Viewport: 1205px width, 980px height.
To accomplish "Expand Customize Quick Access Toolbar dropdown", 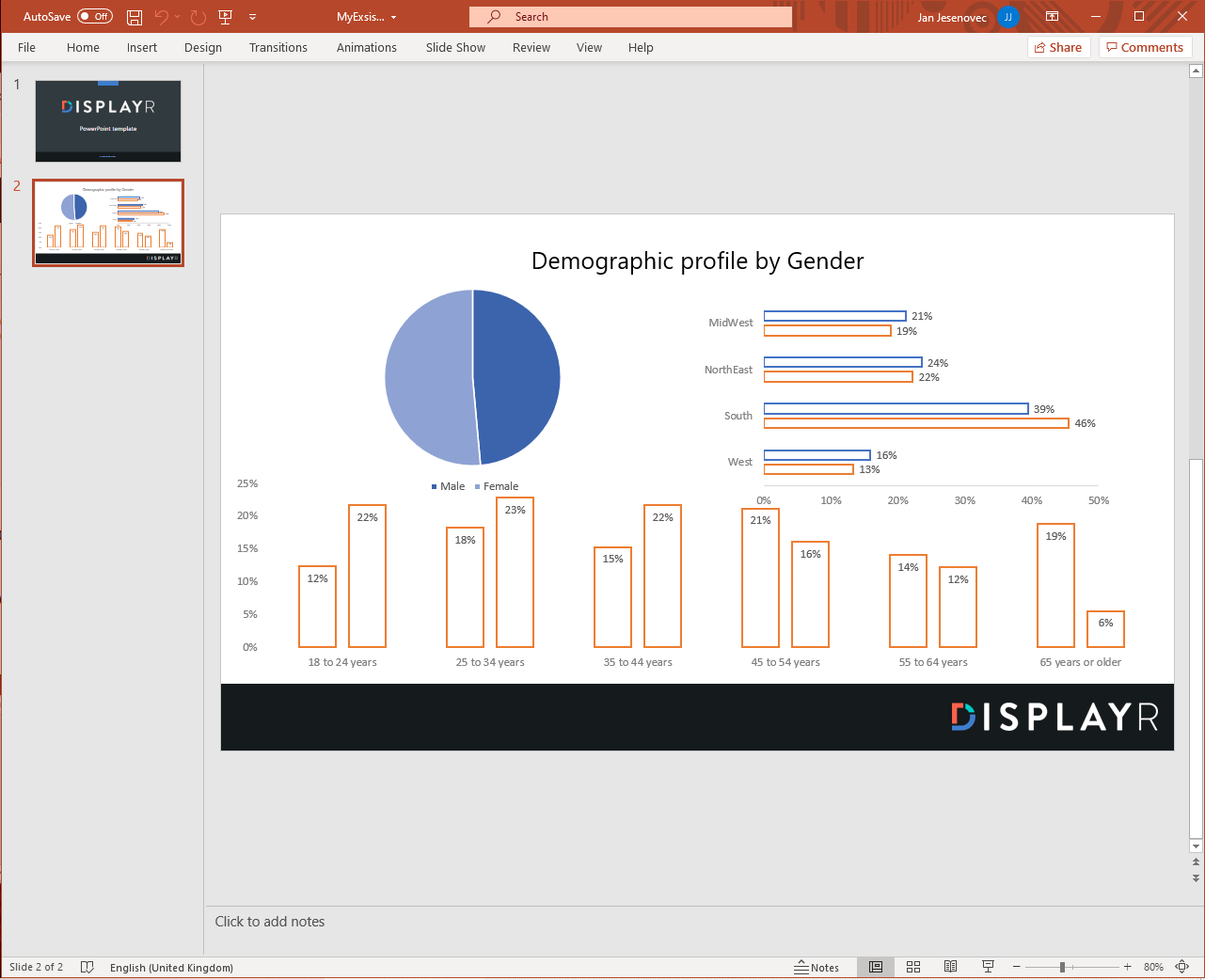I will click(252, 17).
